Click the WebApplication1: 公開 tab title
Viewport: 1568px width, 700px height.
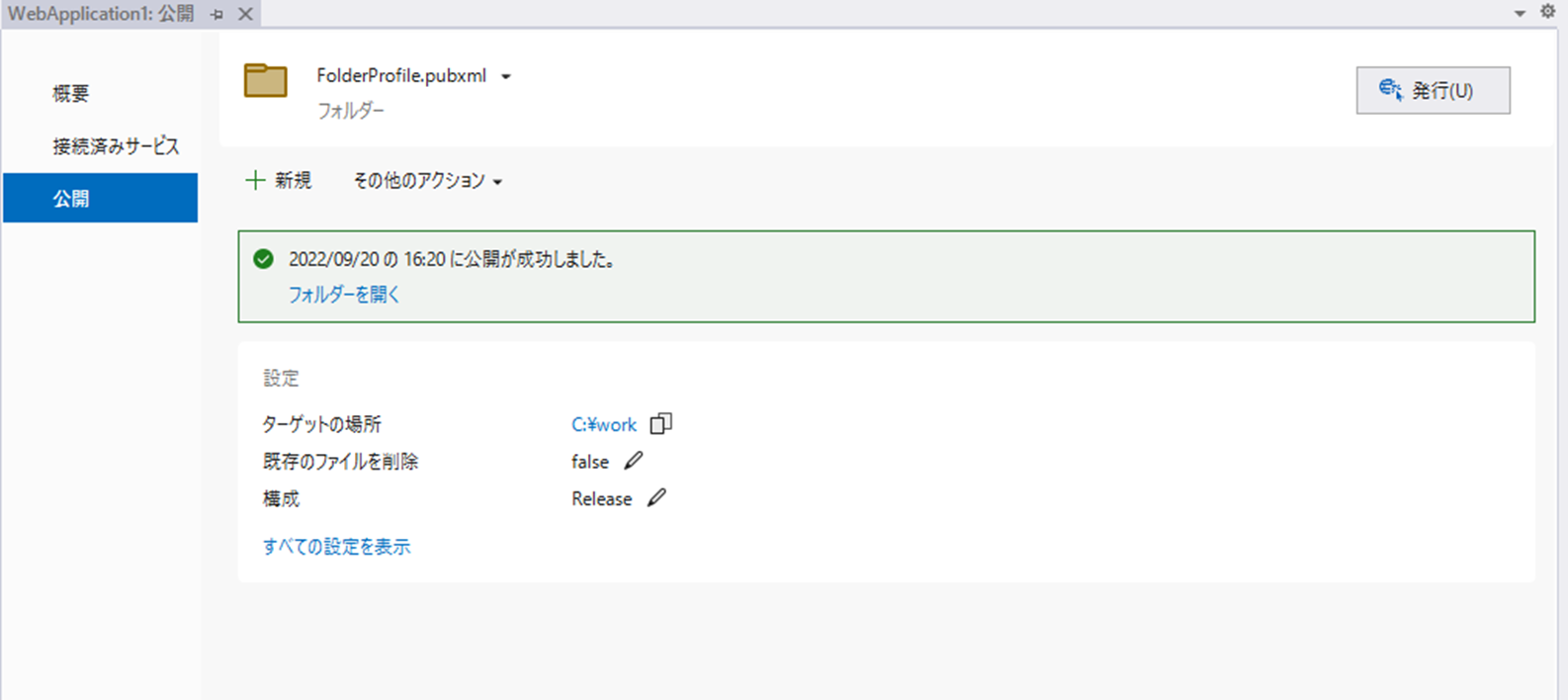(x=101, y=14)
